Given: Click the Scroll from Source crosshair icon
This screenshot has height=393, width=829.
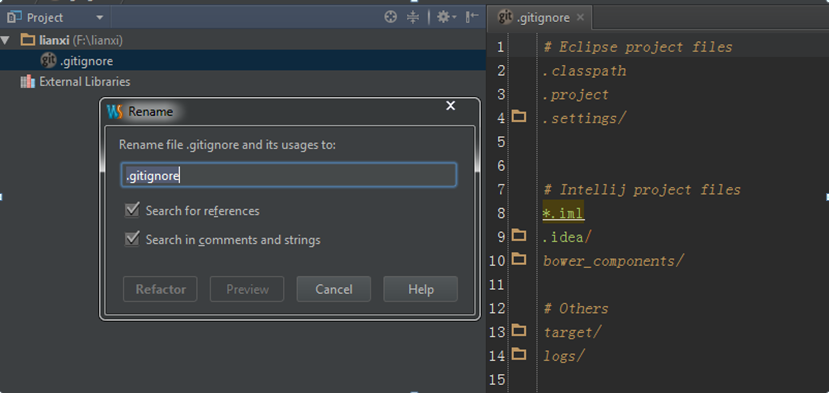Looking at the screenshot, I should coord(390,17).
